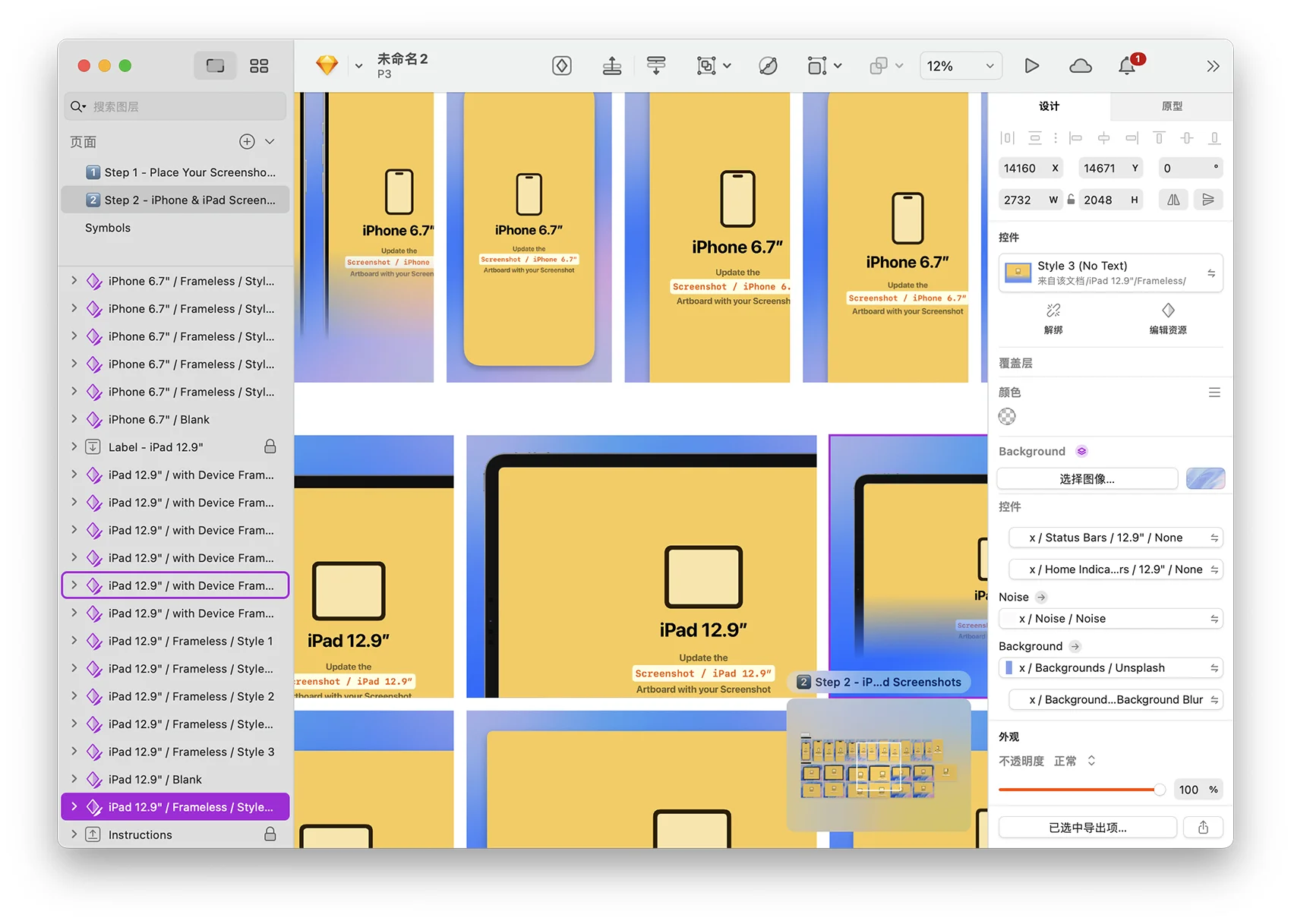Click the opacity value field 100
Image resolution: width=1291 pixels, height=924 pixels.
1198,790
